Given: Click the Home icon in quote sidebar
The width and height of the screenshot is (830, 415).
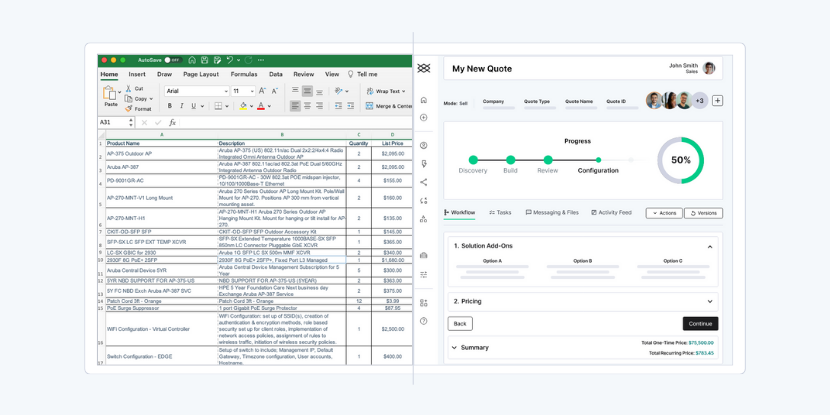Looking at the screenshot, I should pos(424,100).
